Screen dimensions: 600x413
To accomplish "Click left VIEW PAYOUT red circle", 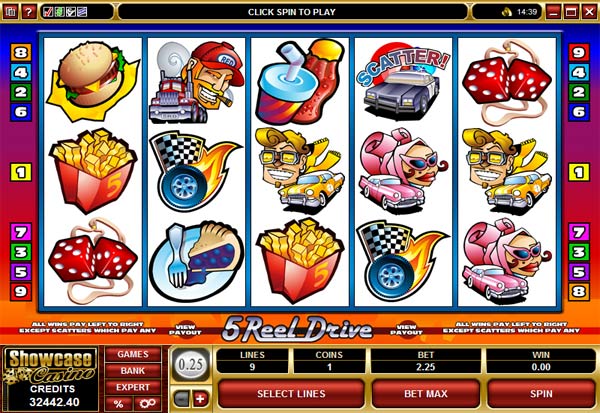I will coord(185,330).
